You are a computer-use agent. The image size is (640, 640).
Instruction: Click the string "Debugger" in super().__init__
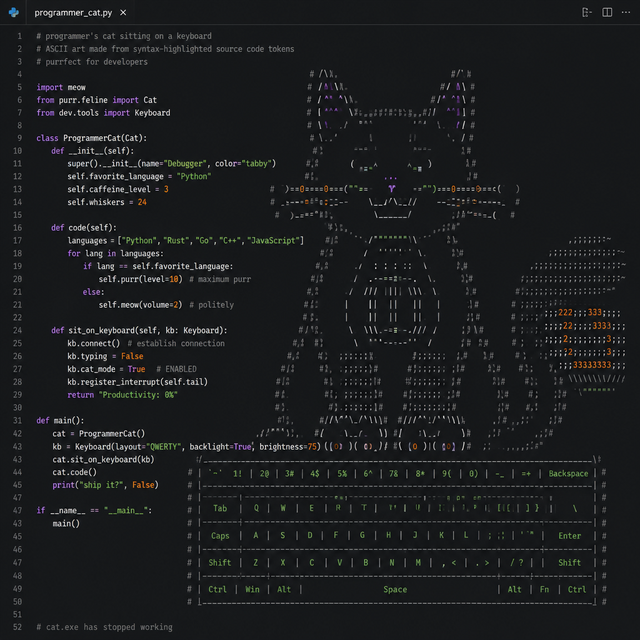point(185,164)
